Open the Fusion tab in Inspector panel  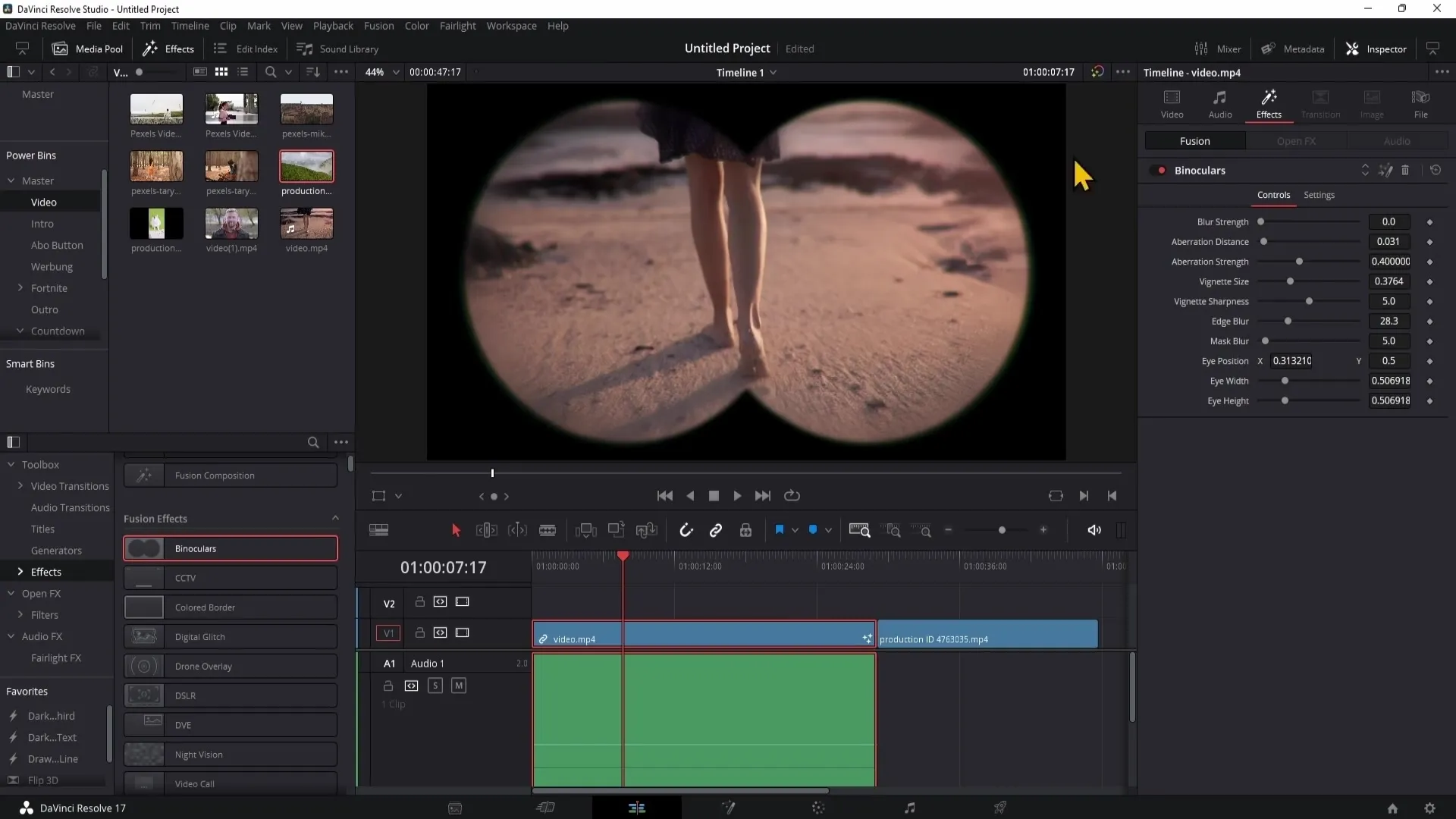(x=1195, y=140)
